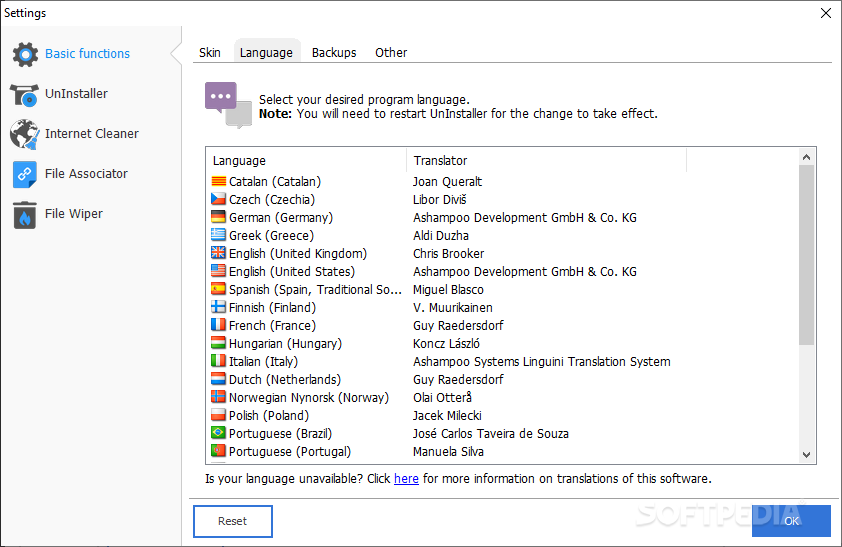
Task: Click translator name Joan Queralt
Action: coord(447,181)
